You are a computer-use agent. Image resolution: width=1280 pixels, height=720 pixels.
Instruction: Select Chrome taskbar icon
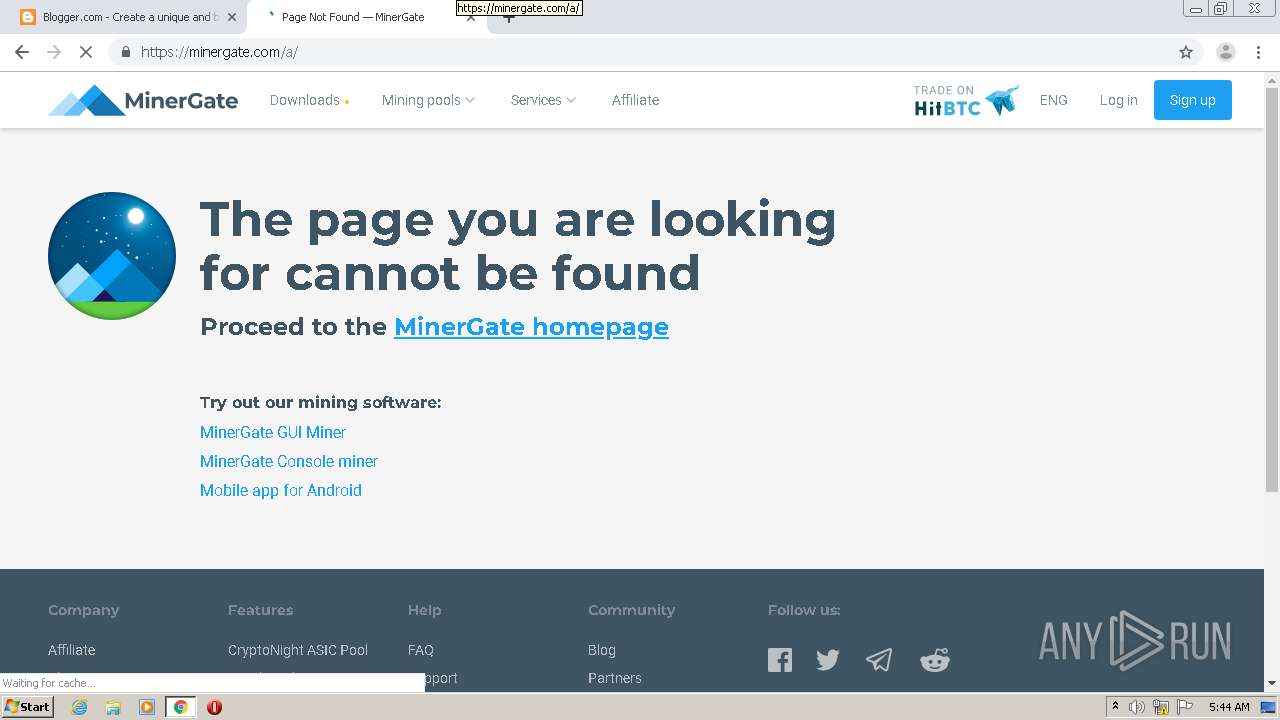pyautogui.click(x=180, y=707)
